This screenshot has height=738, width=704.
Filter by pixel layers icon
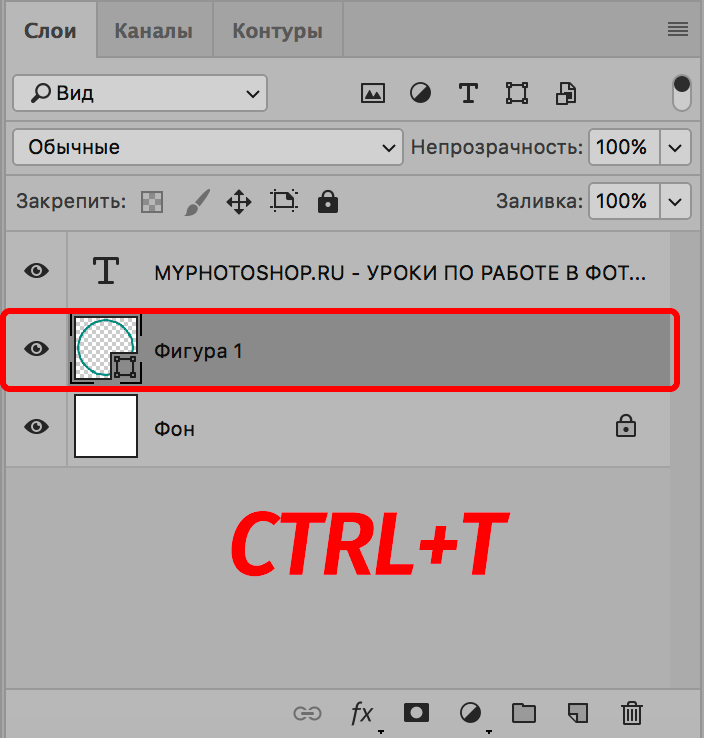(373, 93)
